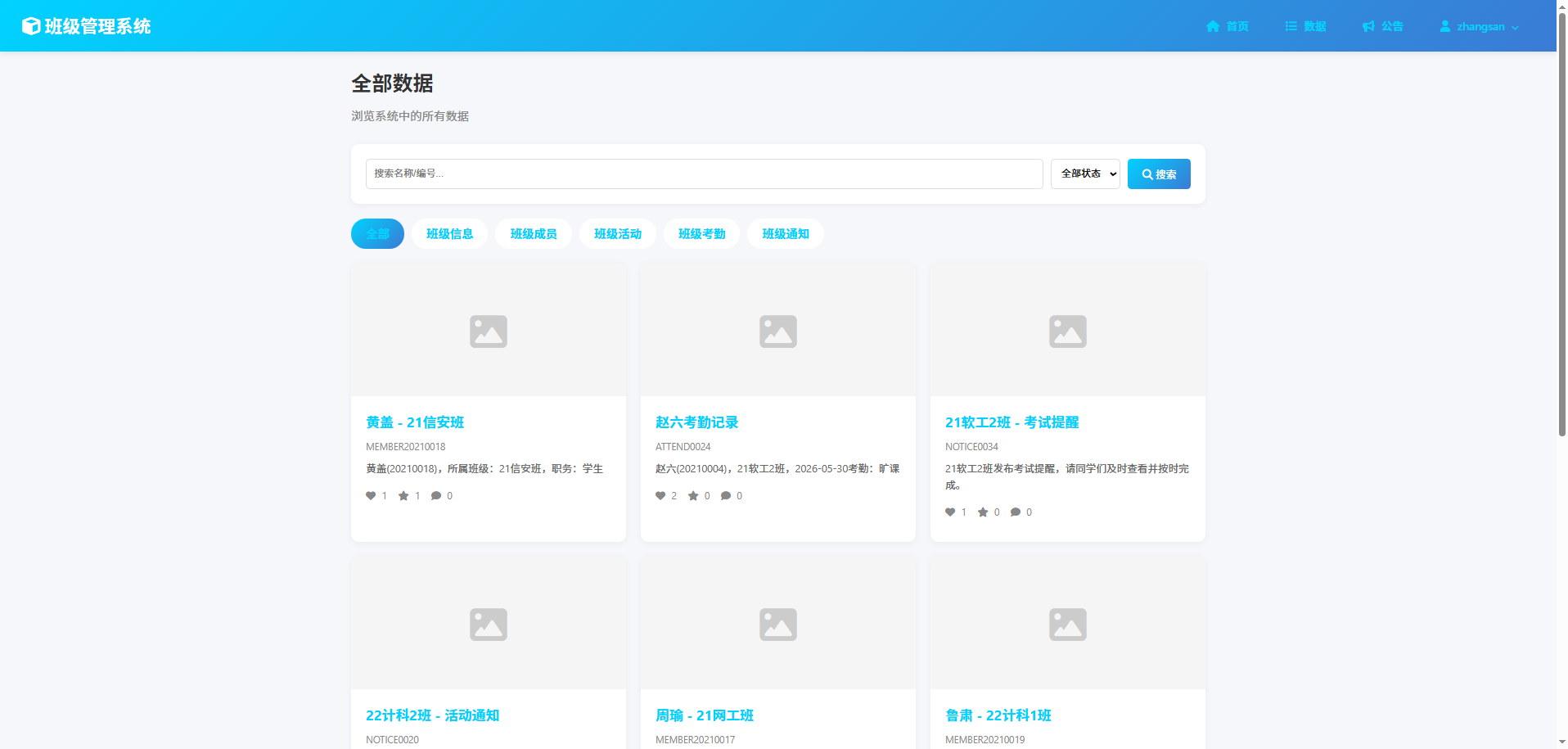The height and width of the screenshot is (749, 1568).
Task: Click the description 21软工2班发布考试提醒
Action: 1067,477
